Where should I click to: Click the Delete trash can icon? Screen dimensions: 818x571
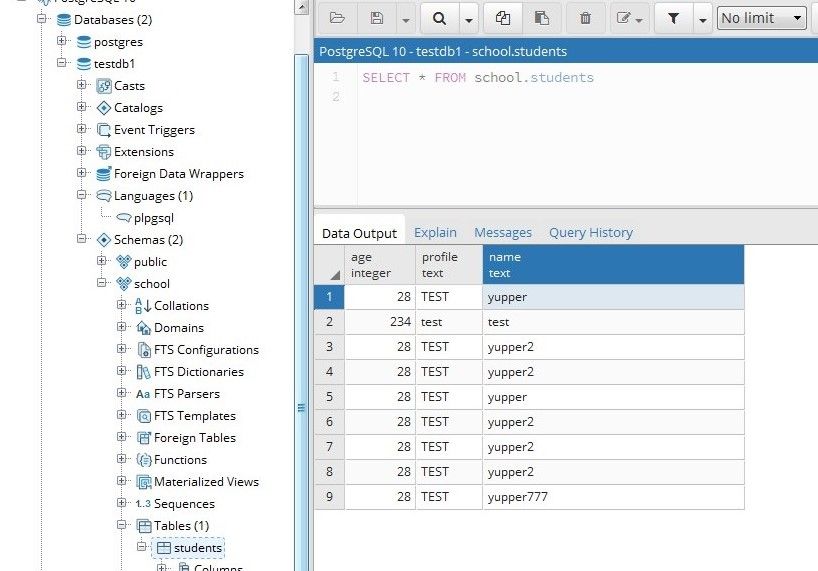585,18
